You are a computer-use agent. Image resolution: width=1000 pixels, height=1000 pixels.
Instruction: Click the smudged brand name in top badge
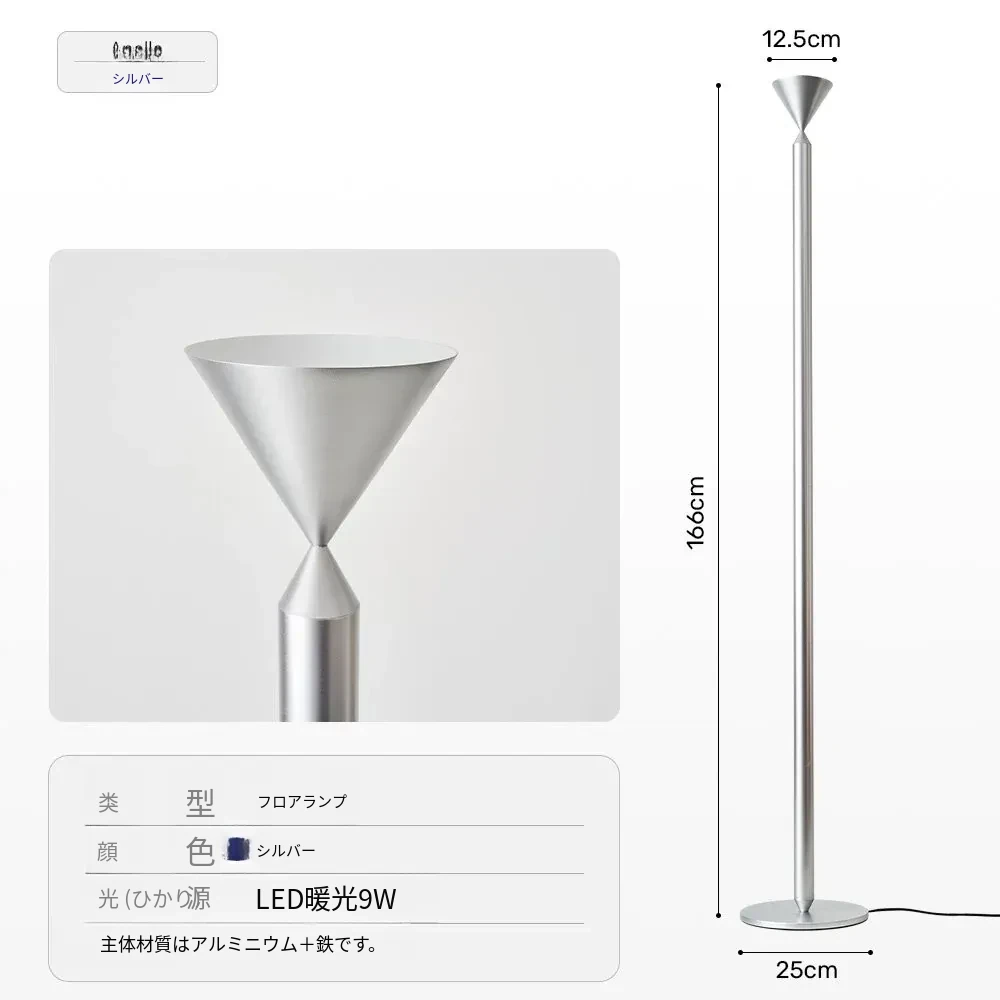(x=137, y=50)
